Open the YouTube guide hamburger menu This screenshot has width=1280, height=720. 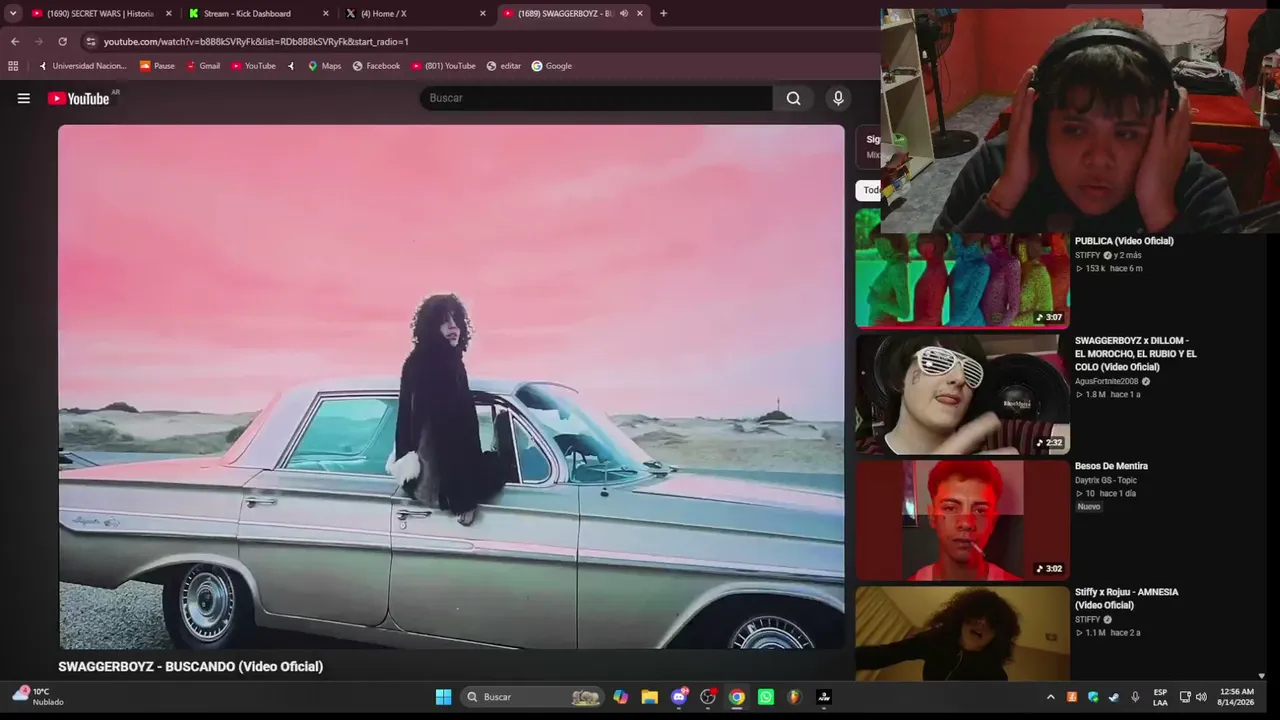point(24,98)
